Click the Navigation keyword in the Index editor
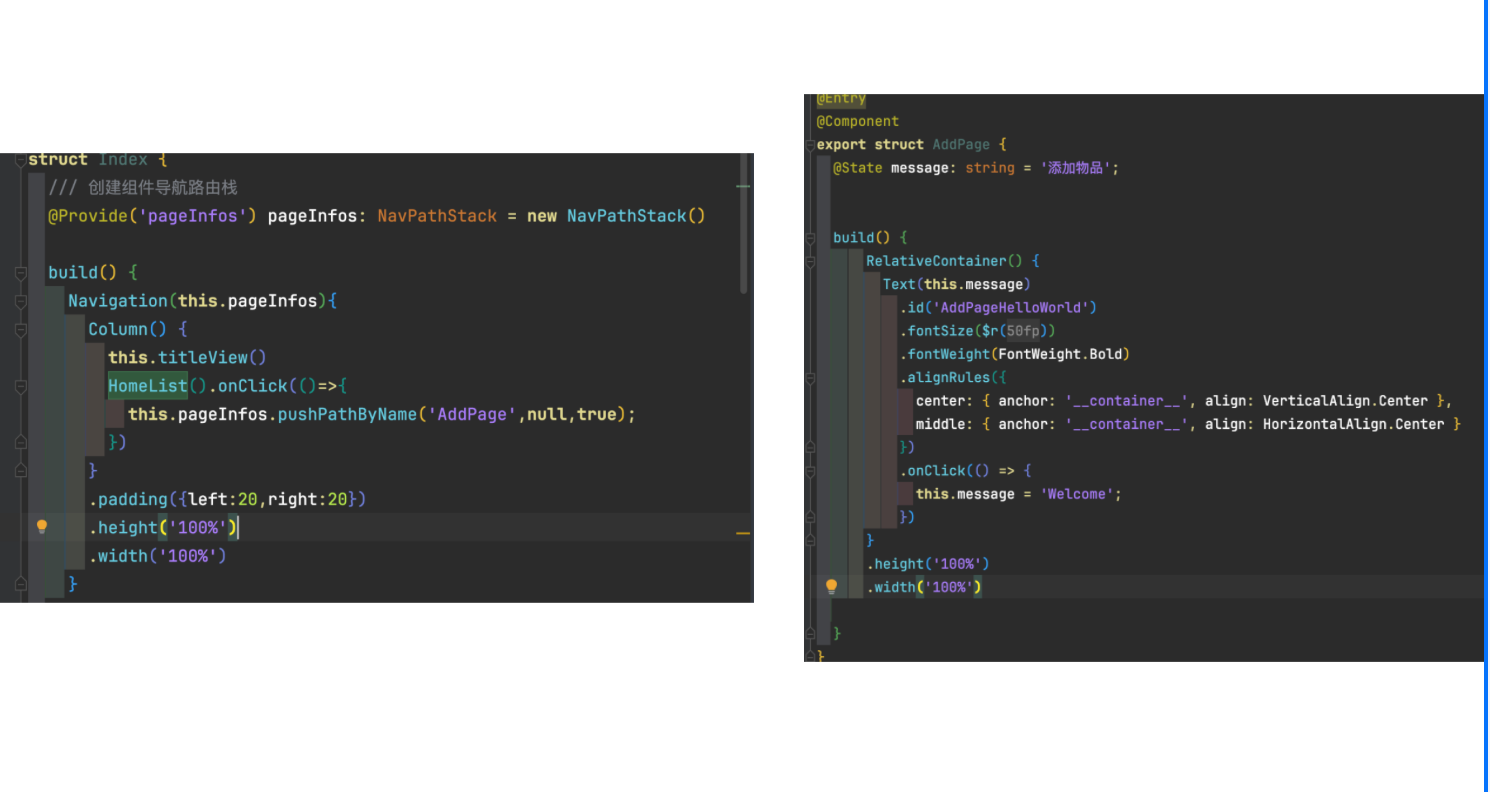The image size is (1490, 792). click(118, 301)
